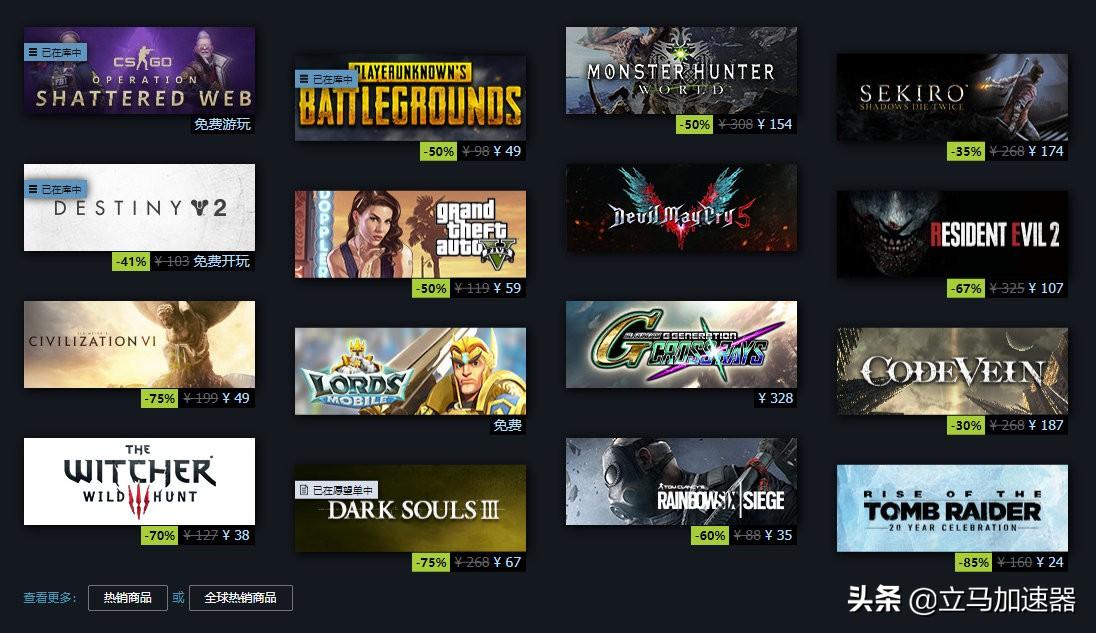The height and width of the screenshot is (633, 1096).
Task: Open the Sekiro Shadows Die Twice capsule
Action: click(x=953, y=97)
